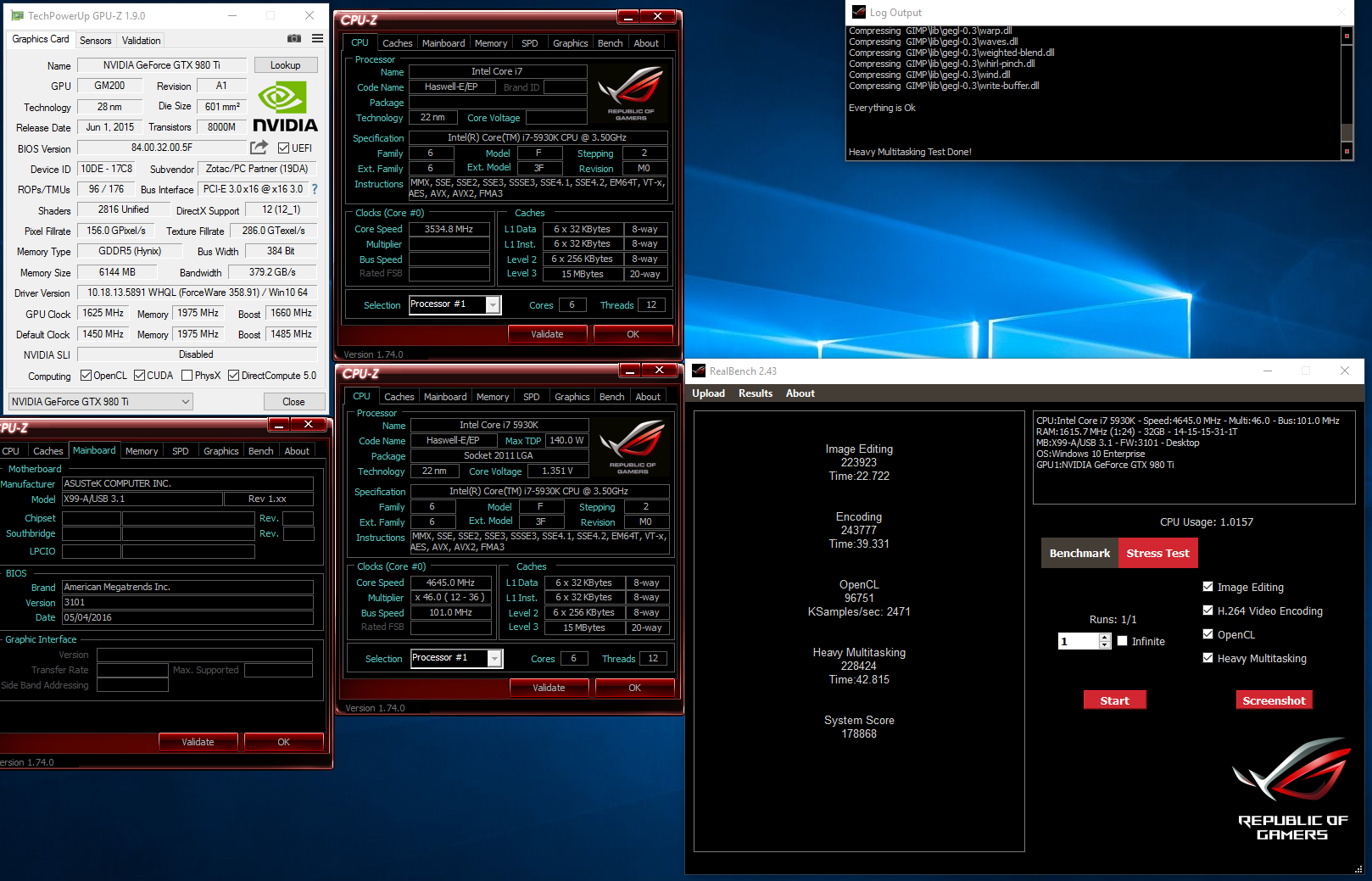Viewport: 1372px width, 881px height.
Task: Click the BIOS Version 3101 field
Action: pyautogui.click(x=187, y=602)
